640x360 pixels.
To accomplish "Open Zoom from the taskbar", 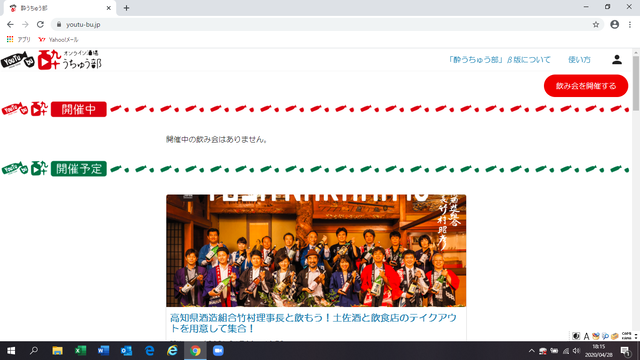I will (218, 351).
